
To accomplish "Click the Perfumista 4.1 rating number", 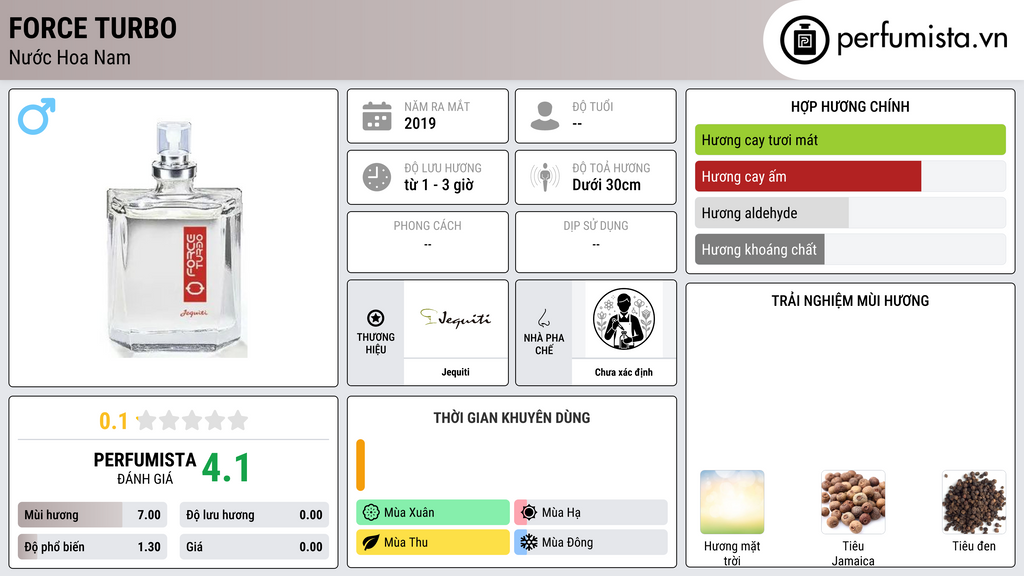I will (226, 468).
